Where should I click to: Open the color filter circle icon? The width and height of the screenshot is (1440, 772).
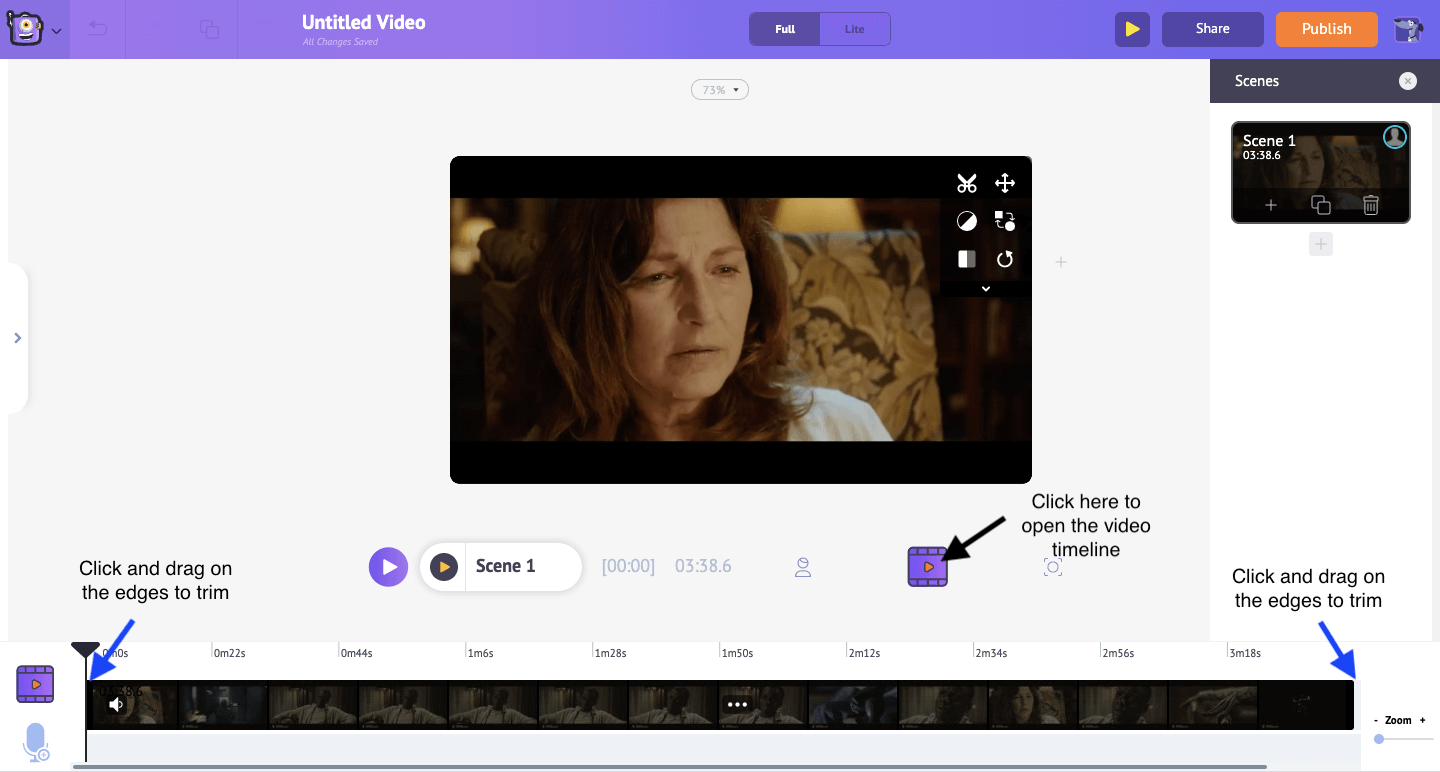(x=966, y=221)
